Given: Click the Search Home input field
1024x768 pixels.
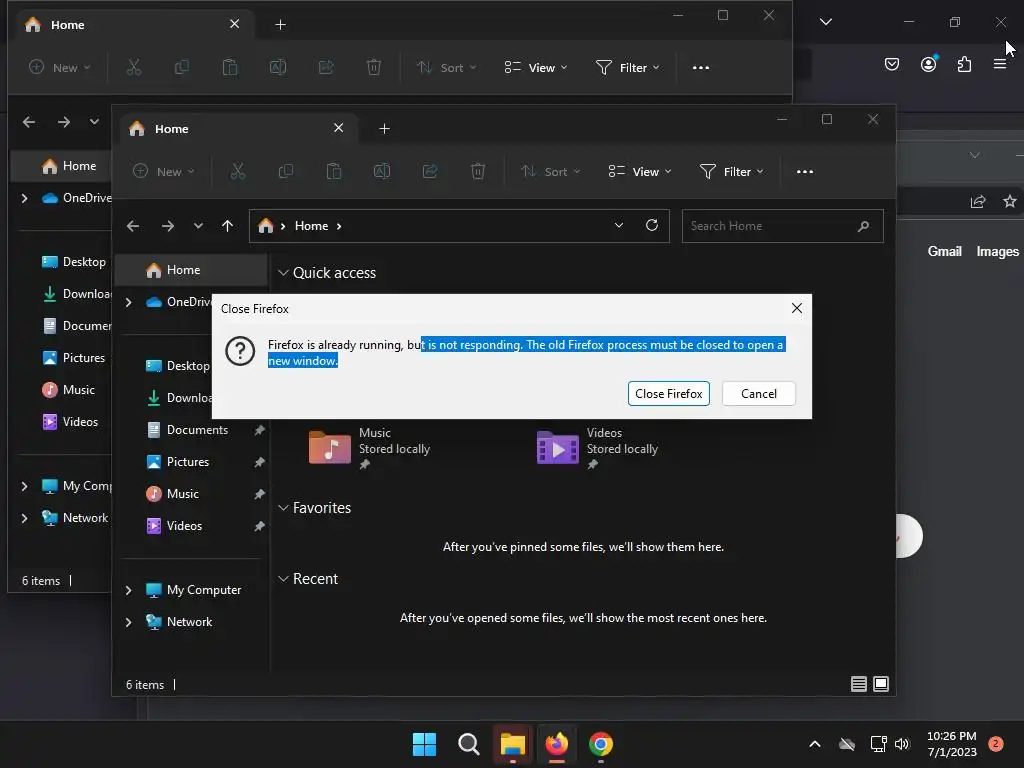Looking at the screenshot, I should tap(782, 226).
